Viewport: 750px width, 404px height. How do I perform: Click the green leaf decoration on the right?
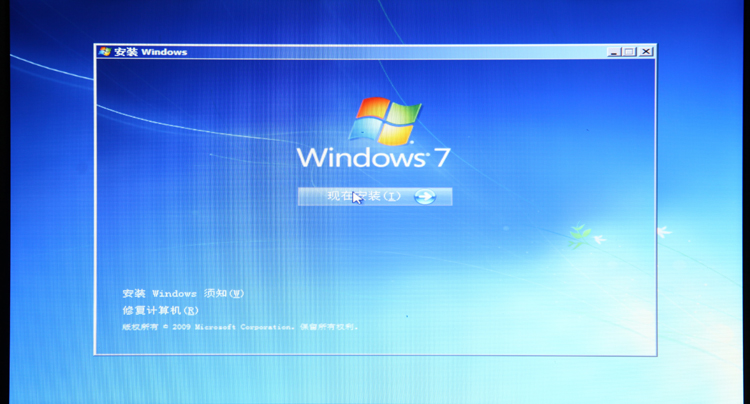tap(580, 236)
